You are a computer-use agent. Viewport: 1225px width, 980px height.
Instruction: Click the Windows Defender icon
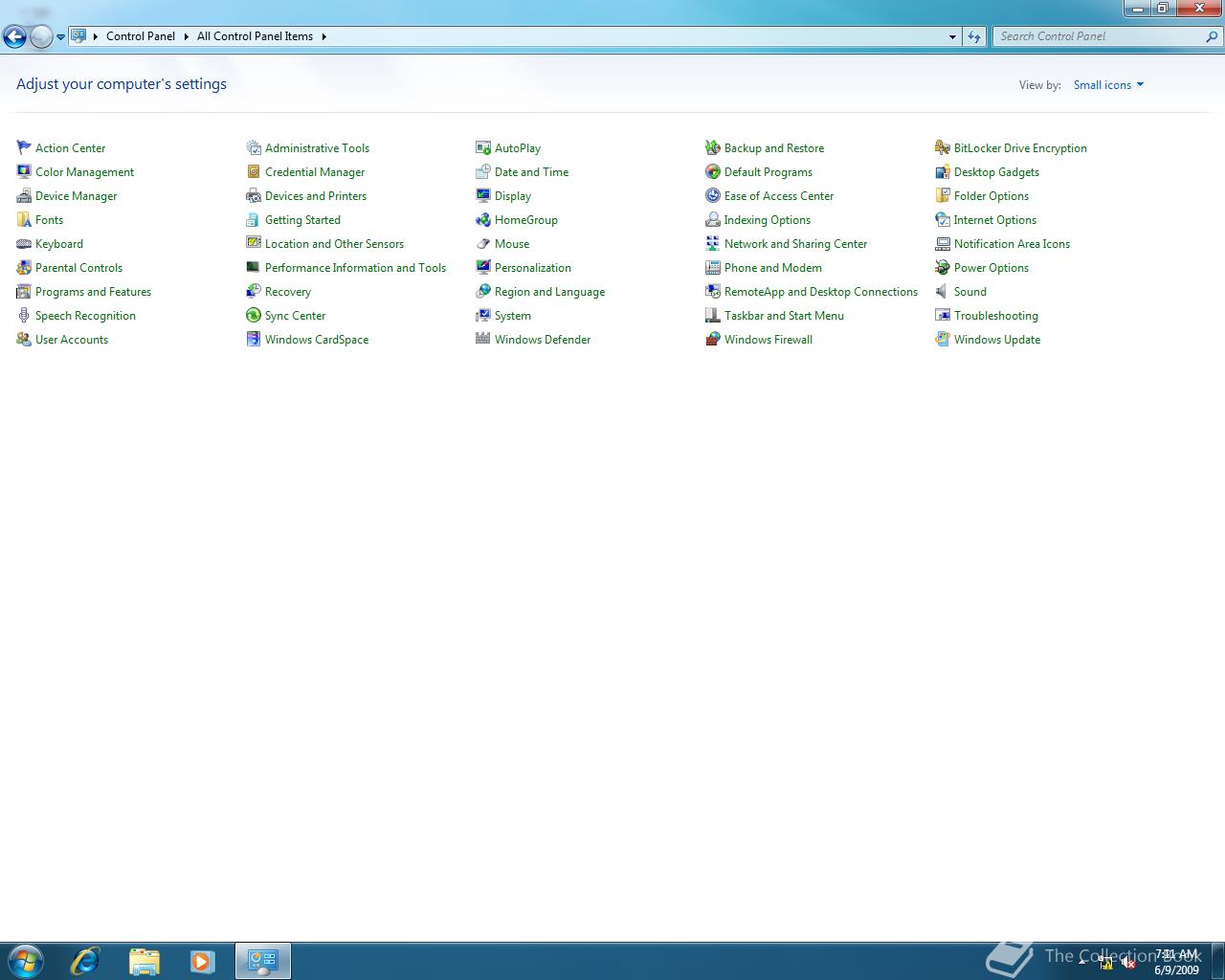click(483, 339)
